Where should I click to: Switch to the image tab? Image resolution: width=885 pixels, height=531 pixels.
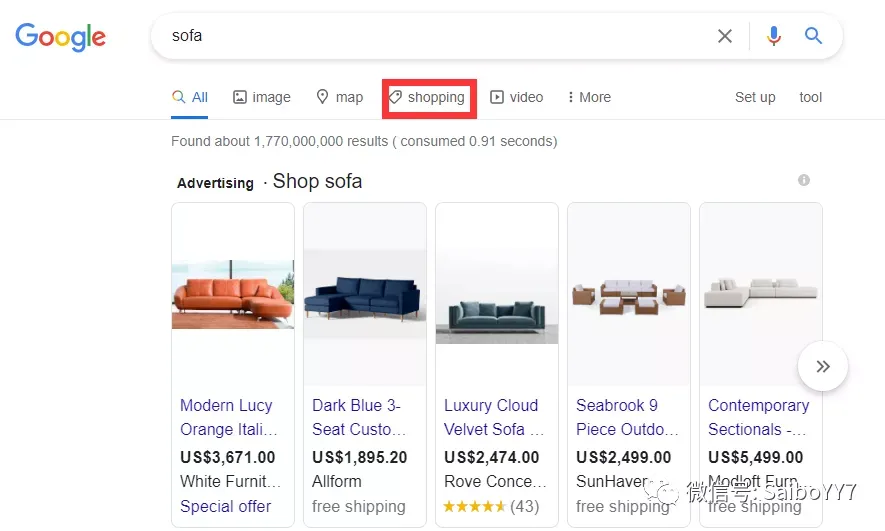pos(262,98)
